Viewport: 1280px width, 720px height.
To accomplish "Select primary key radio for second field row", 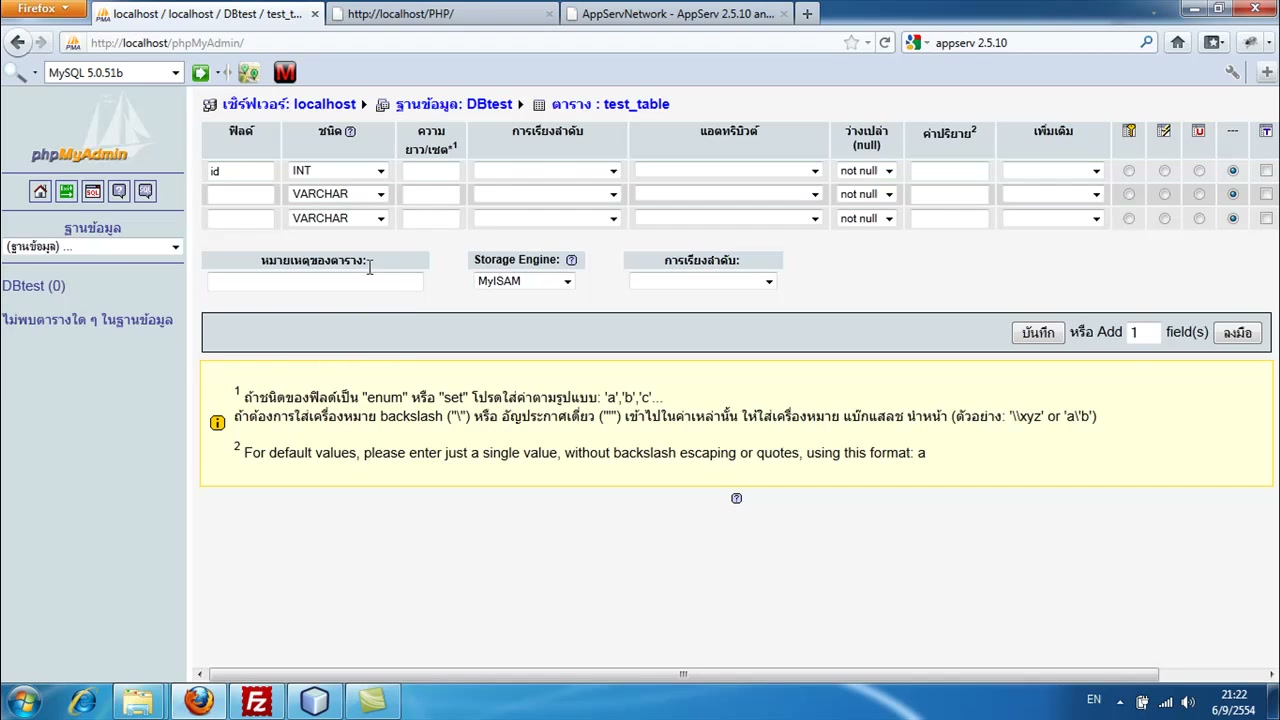I will click(1129, 194).
